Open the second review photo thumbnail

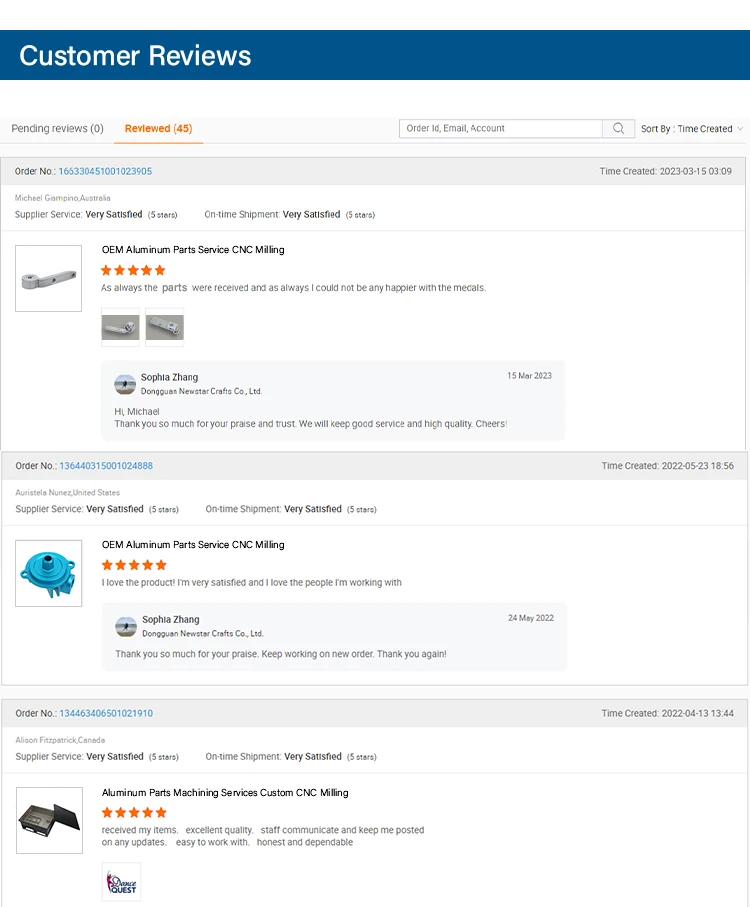point(165,327)
